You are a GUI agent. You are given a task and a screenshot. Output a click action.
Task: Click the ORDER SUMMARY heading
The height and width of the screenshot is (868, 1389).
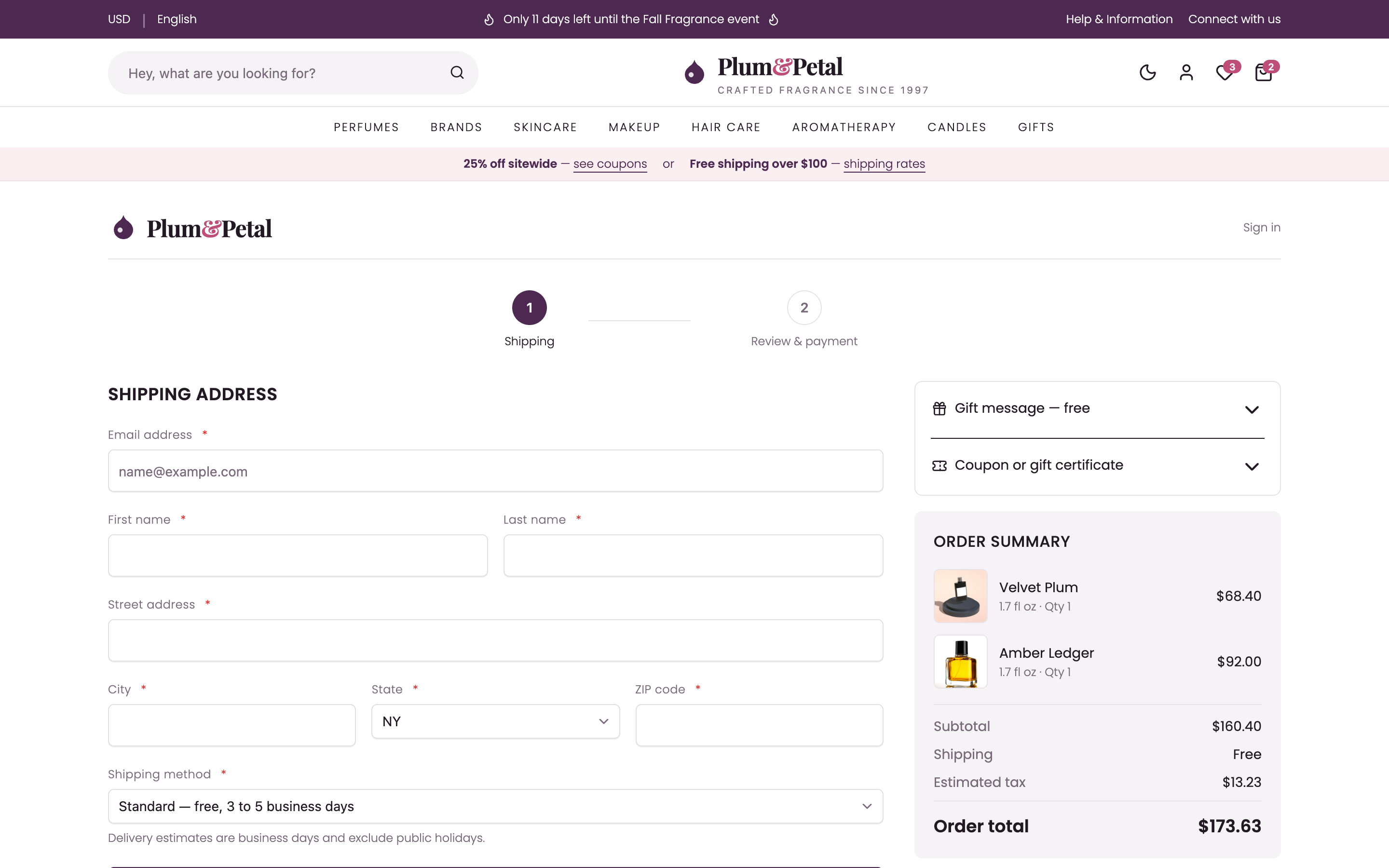tap(1002, 542)
